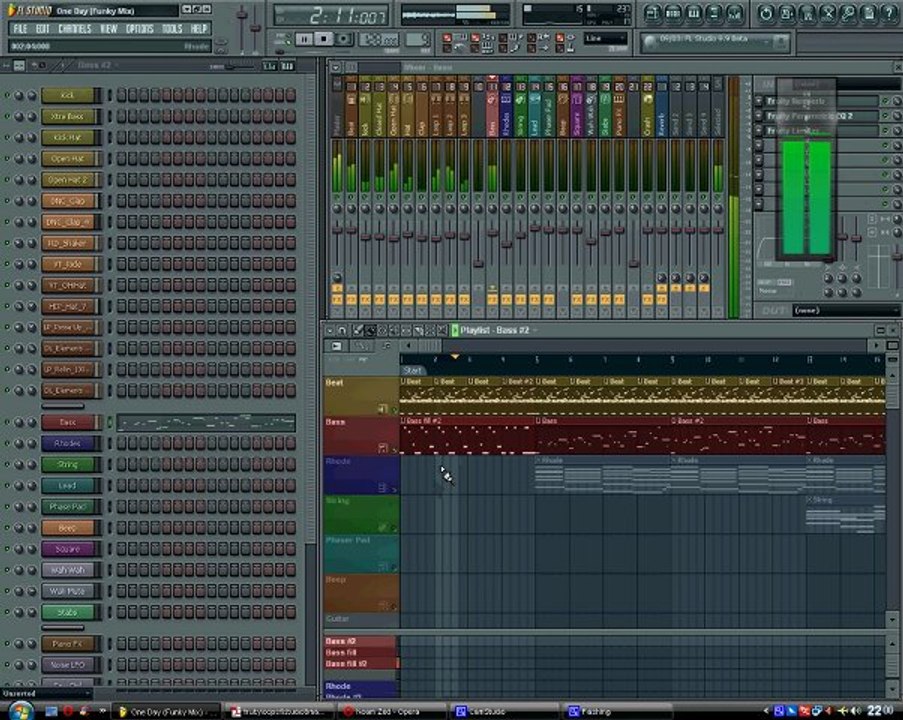
Task: Click the stop button in transport
Action: (x=324, y=39)
